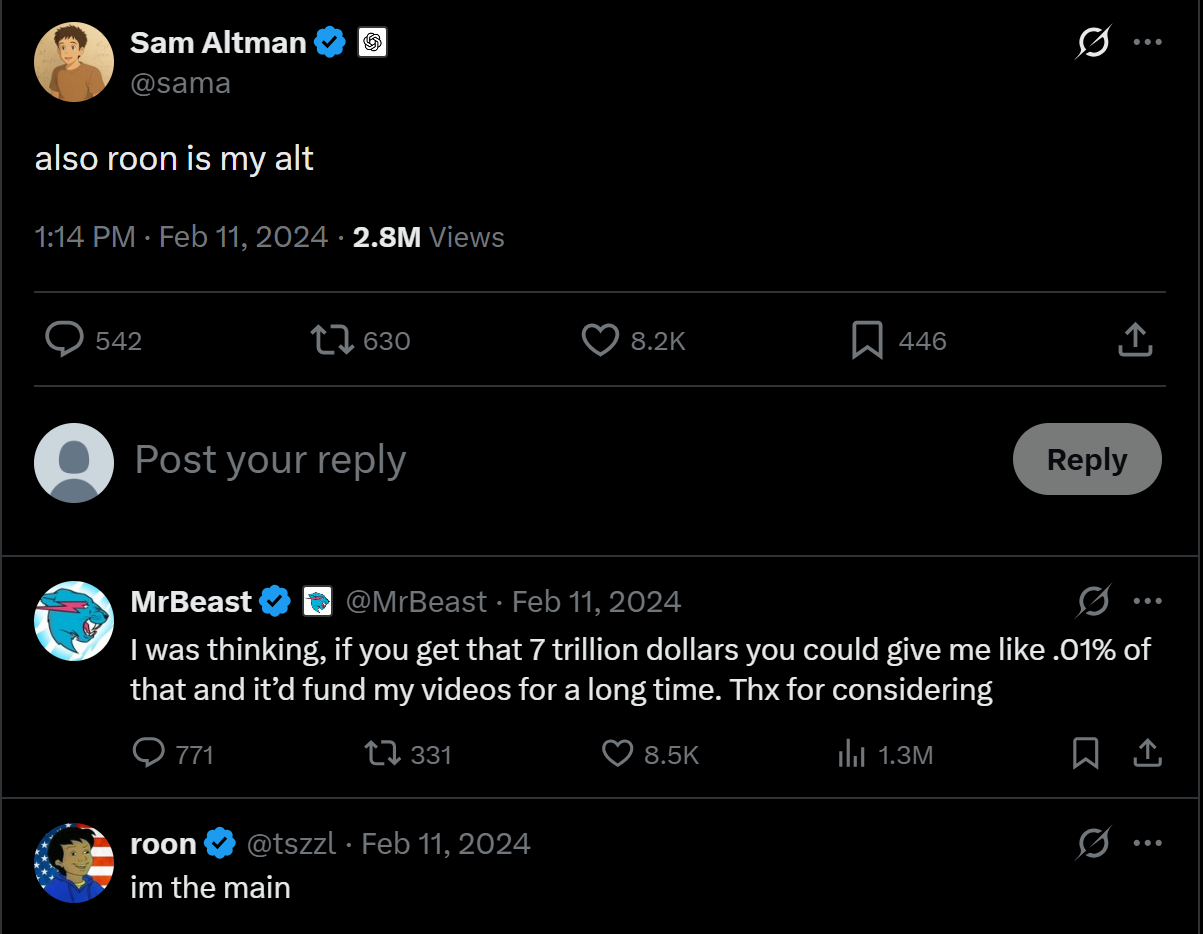Open the @tszzl handle link
The image size is (1203, 934).
click(291, 844)
